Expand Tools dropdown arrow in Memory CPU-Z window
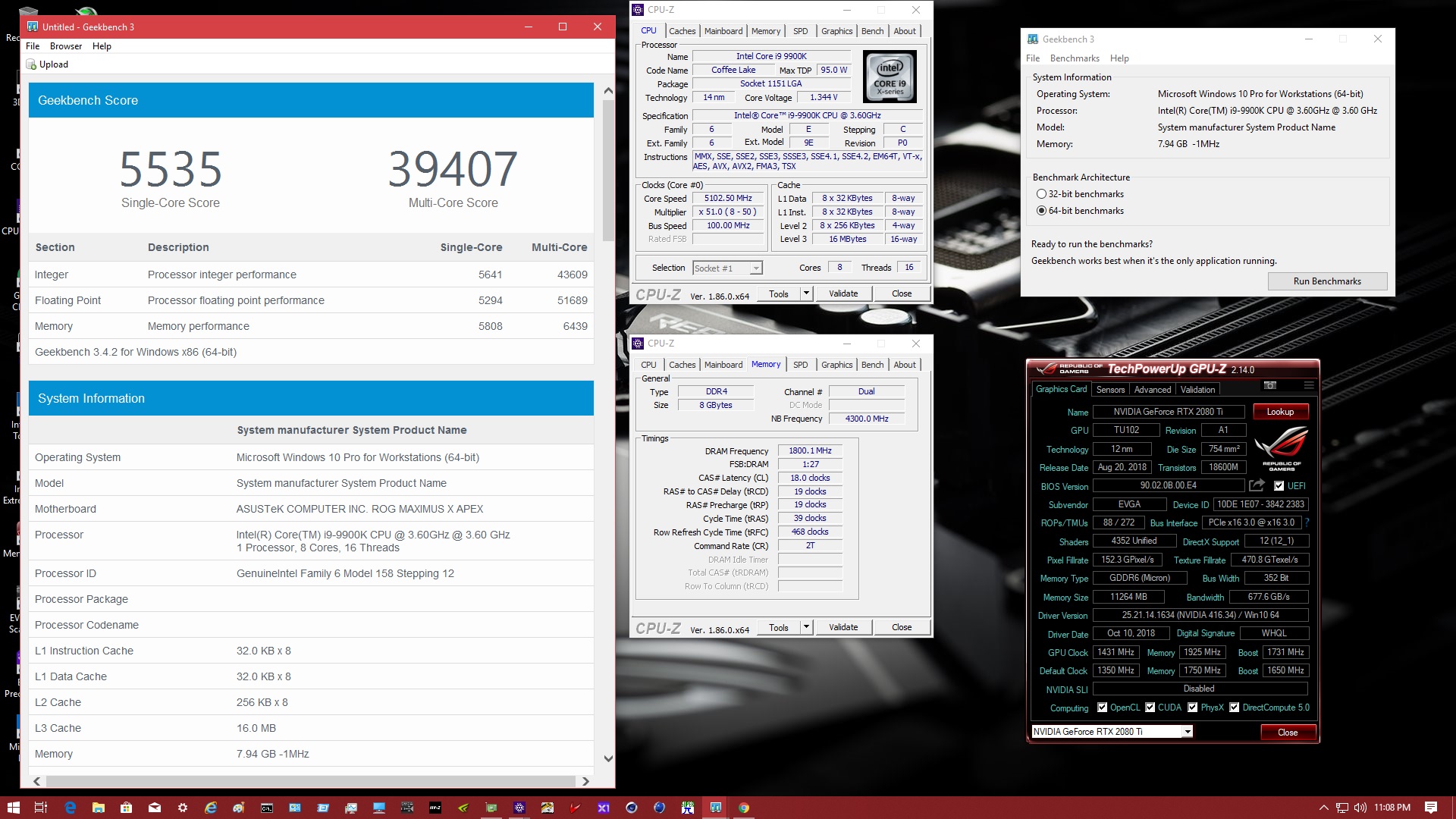1456x819 pixels. tap(806, 627)
